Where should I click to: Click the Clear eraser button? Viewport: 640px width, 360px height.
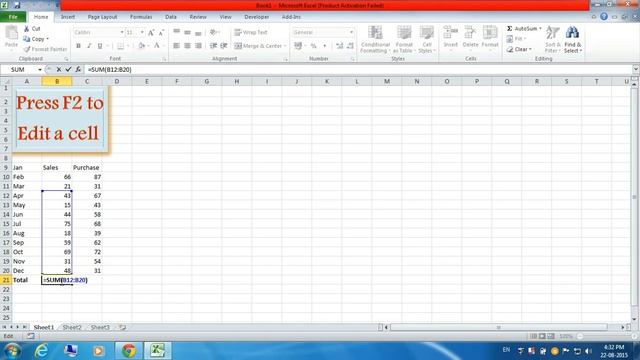coord(519,49)
